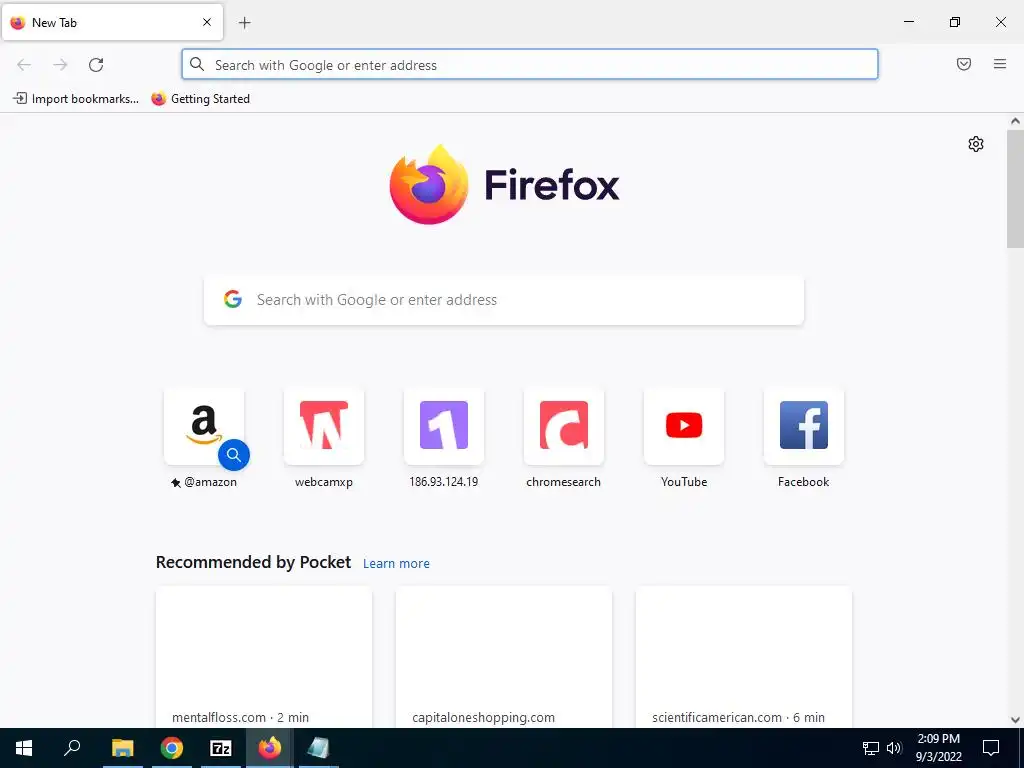1024x768 pixels.
Task: Open 7-Zip from taskbar
Action: point(221,748)
